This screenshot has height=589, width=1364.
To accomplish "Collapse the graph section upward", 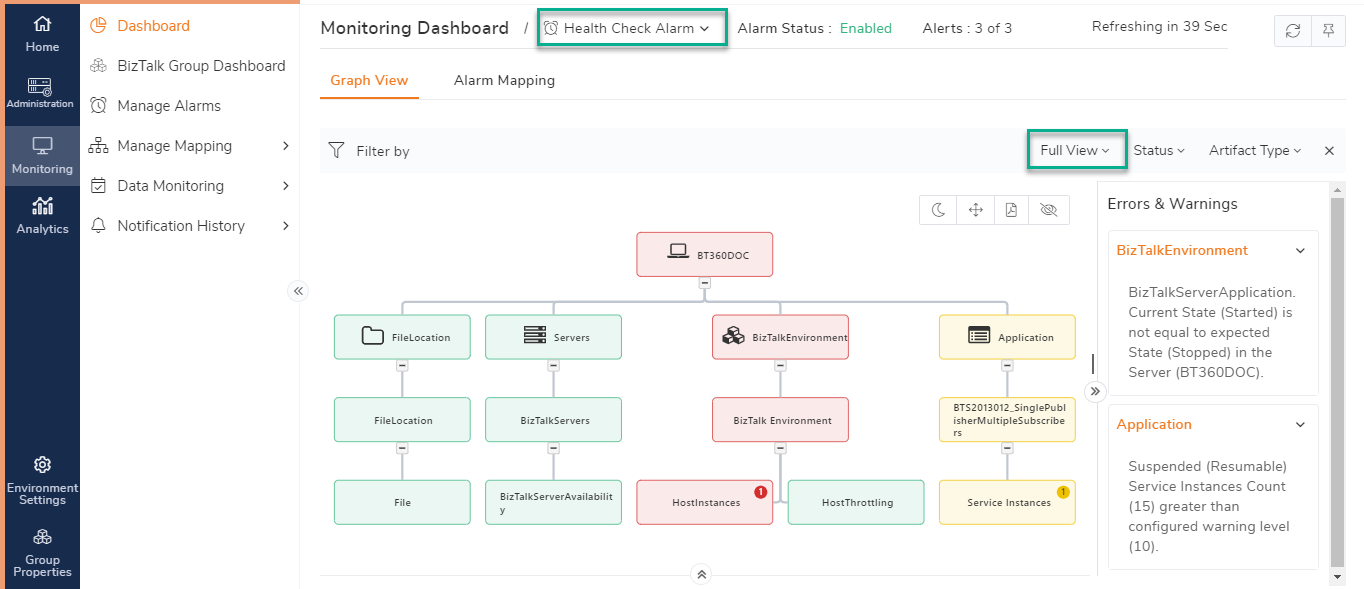I will [x=702, y=574].
